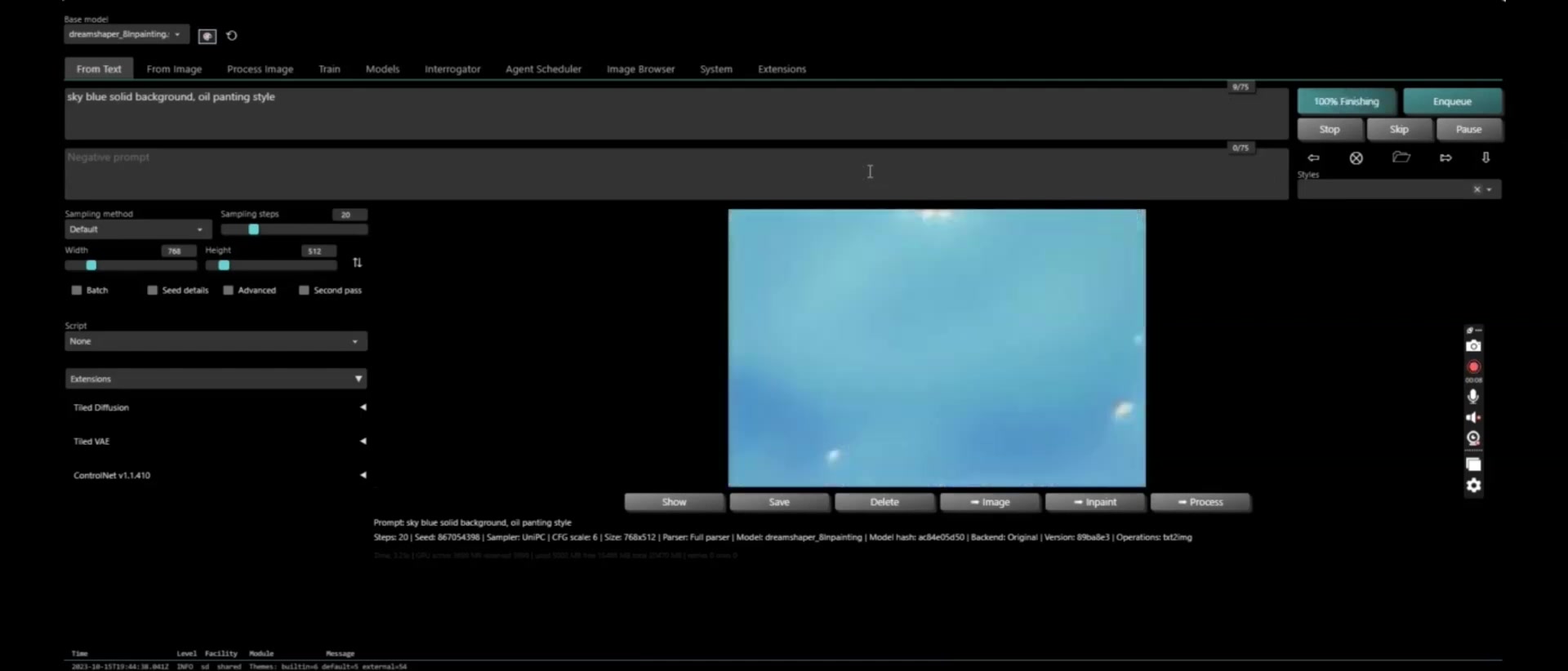Viewport: 1568px width, 671px height.
Task: Open the Sampling method dropdown
Action: (137, 229)
